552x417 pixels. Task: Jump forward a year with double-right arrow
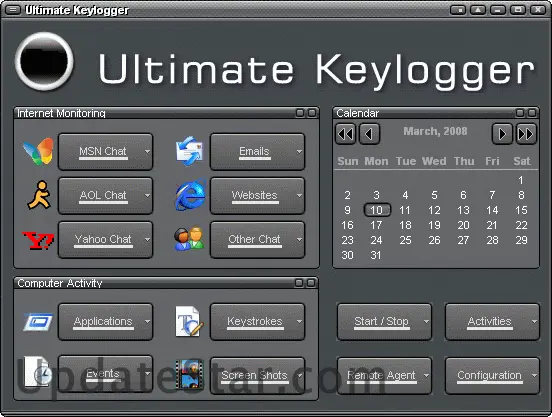coord(526,134)
